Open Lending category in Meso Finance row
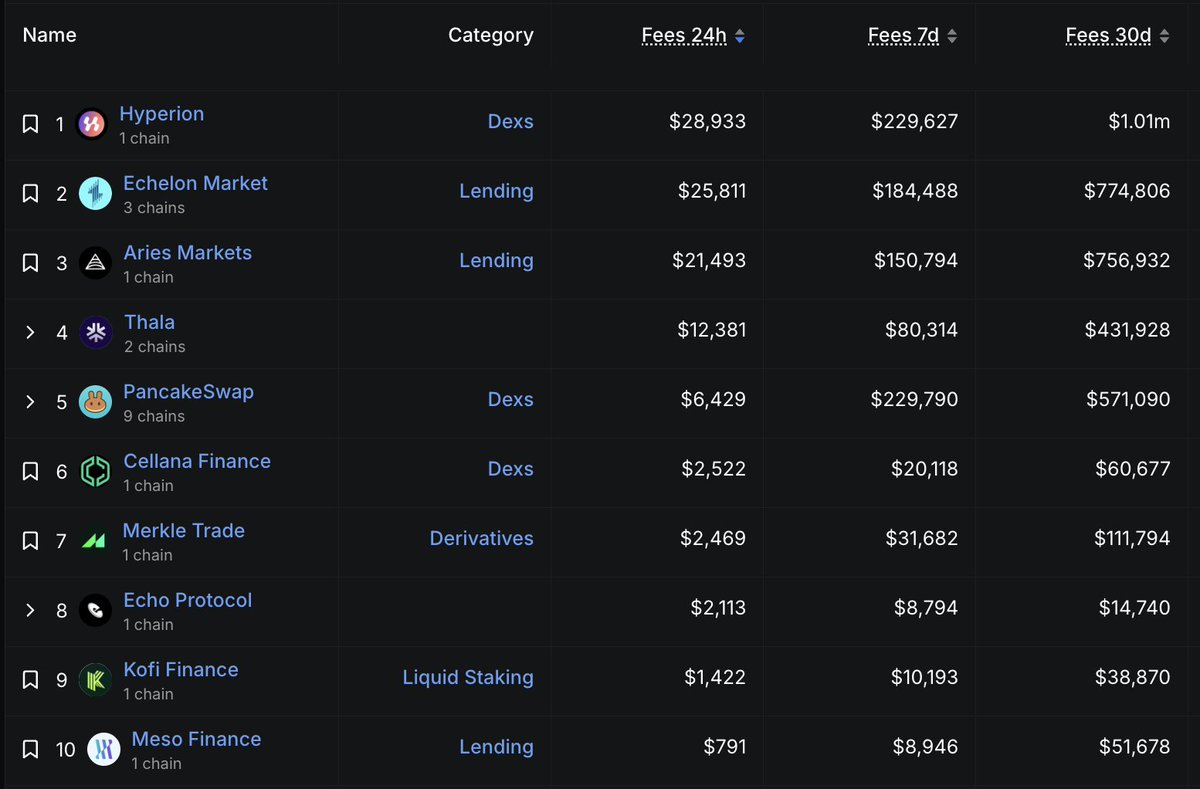Viewport: 1200px width, 789px height. point(497,747)
